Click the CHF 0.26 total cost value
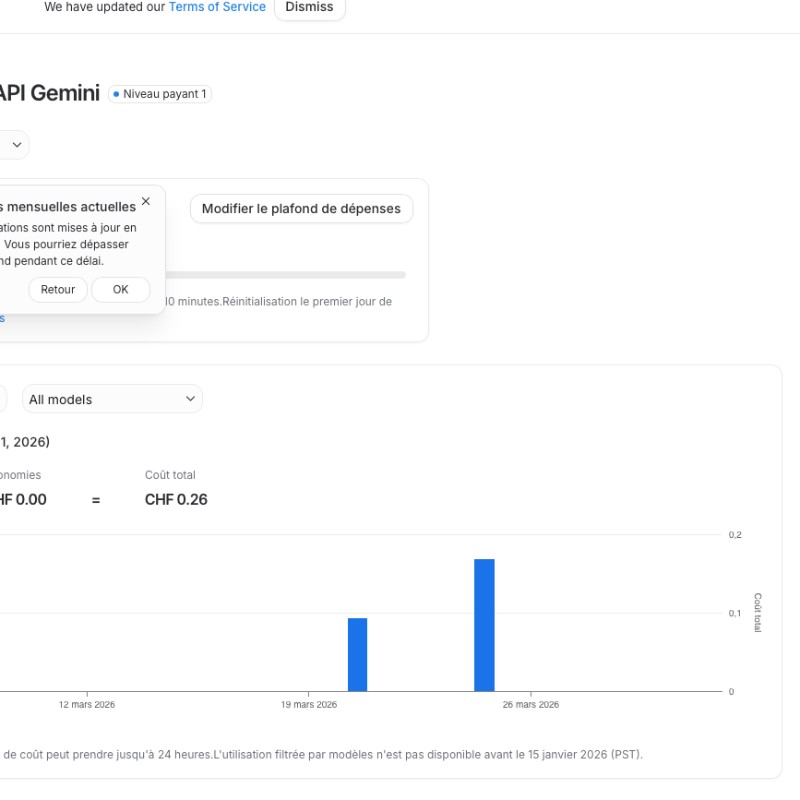Screen dimensions: 800x800 click(176, 499)
